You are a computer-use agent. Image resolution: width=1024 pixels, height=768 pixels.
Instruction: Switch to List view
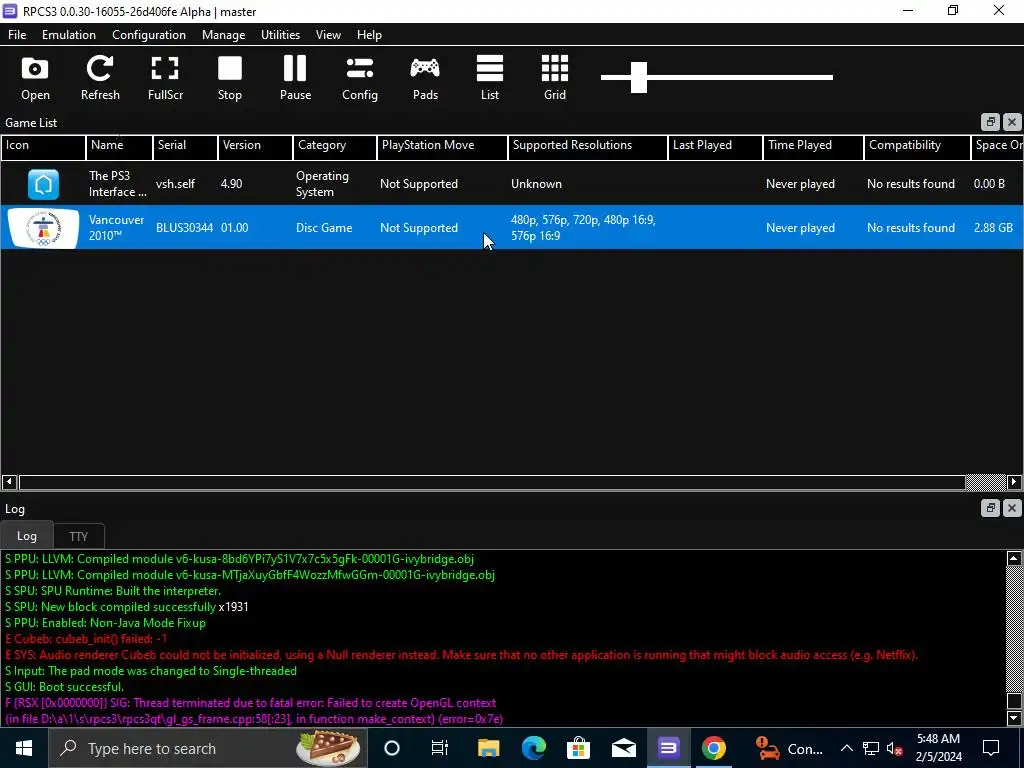click(x=490, y=78)
